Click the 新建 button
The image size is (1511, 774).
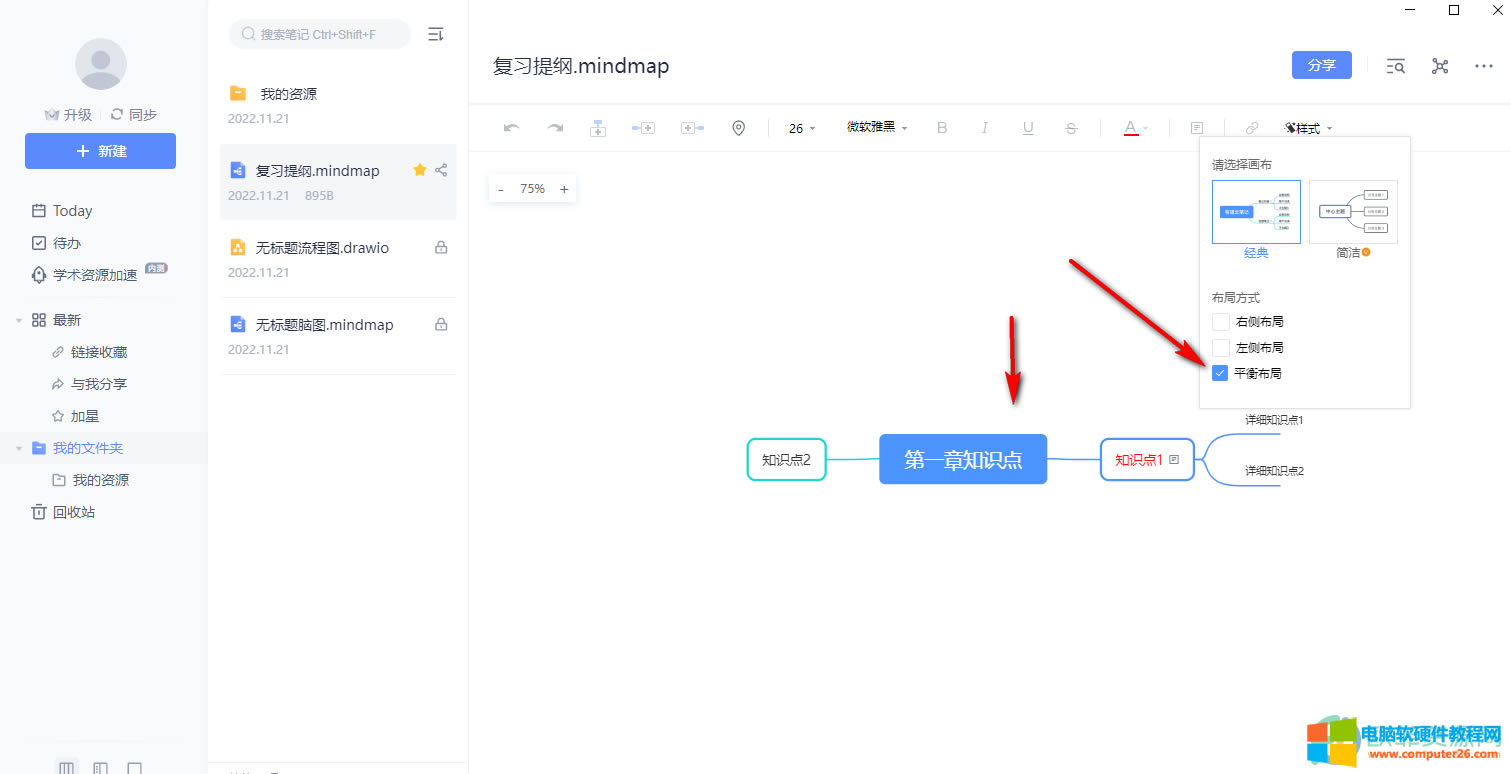pyautogui.click(x=100, y=151)
